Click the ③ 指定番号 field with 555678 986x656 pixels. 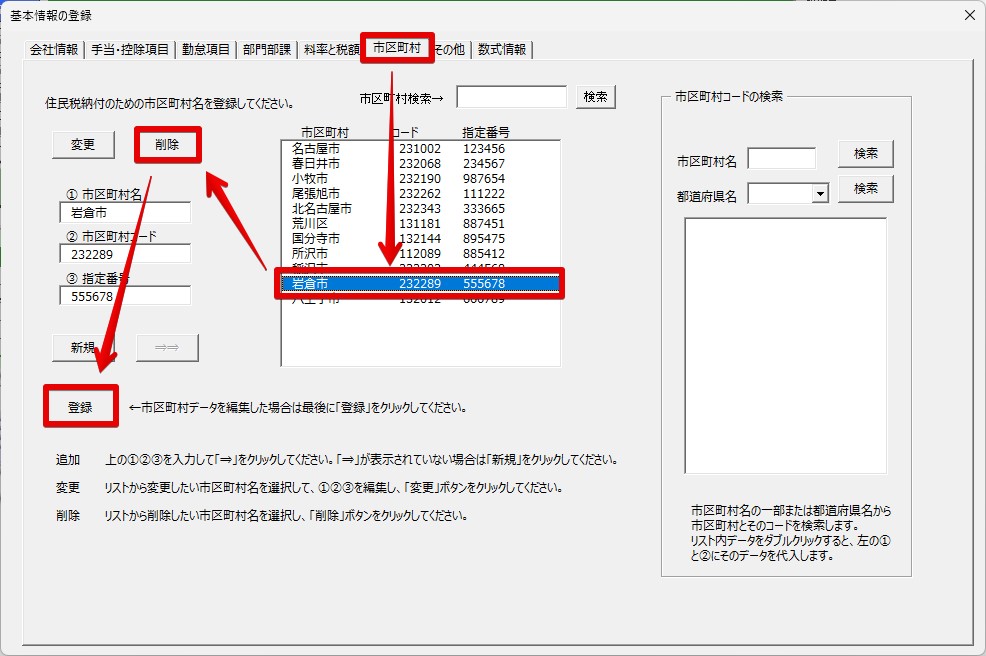124,296
